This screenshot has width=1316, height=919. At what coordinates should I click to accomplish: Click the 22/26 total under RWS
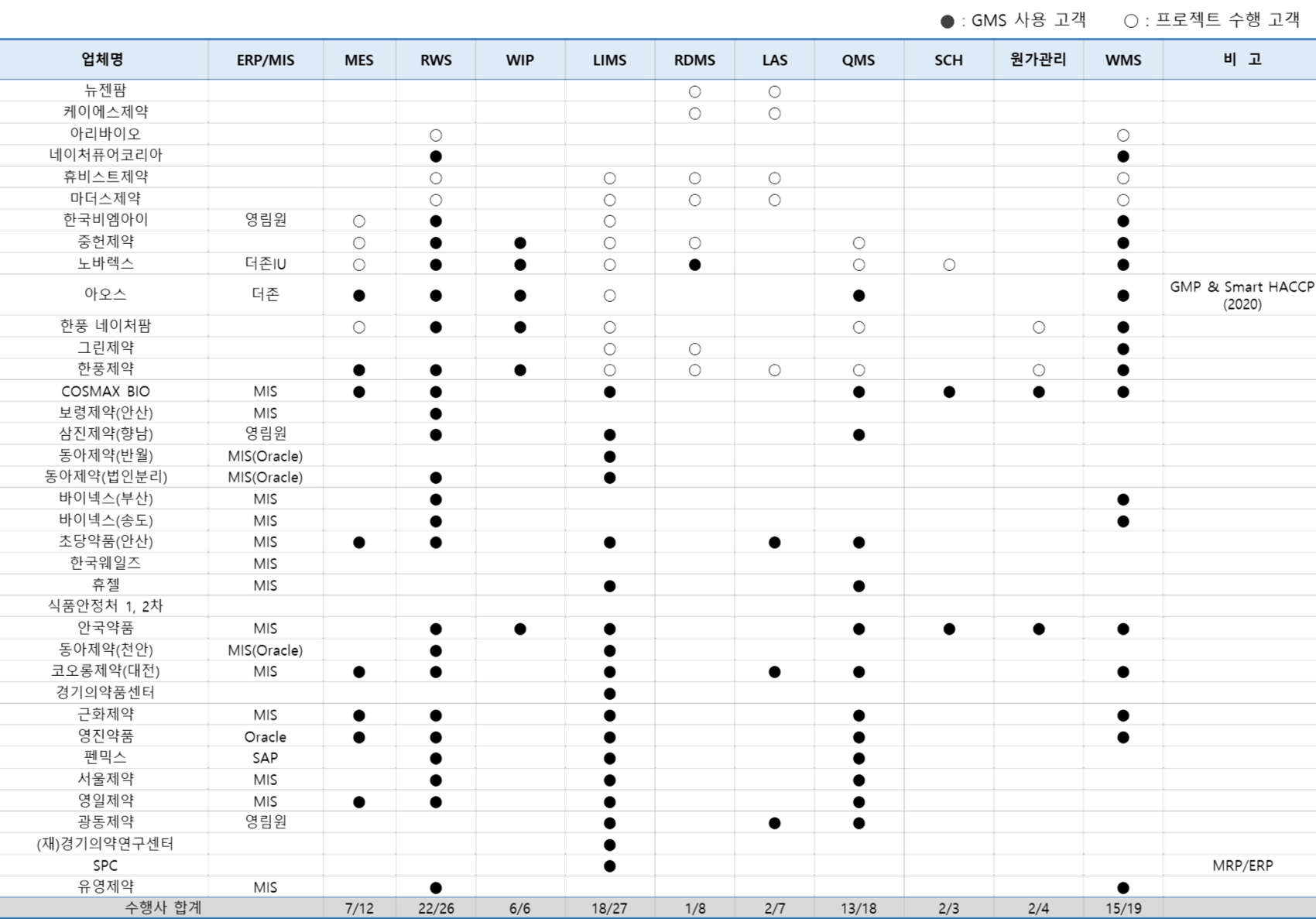pos(436,908)
